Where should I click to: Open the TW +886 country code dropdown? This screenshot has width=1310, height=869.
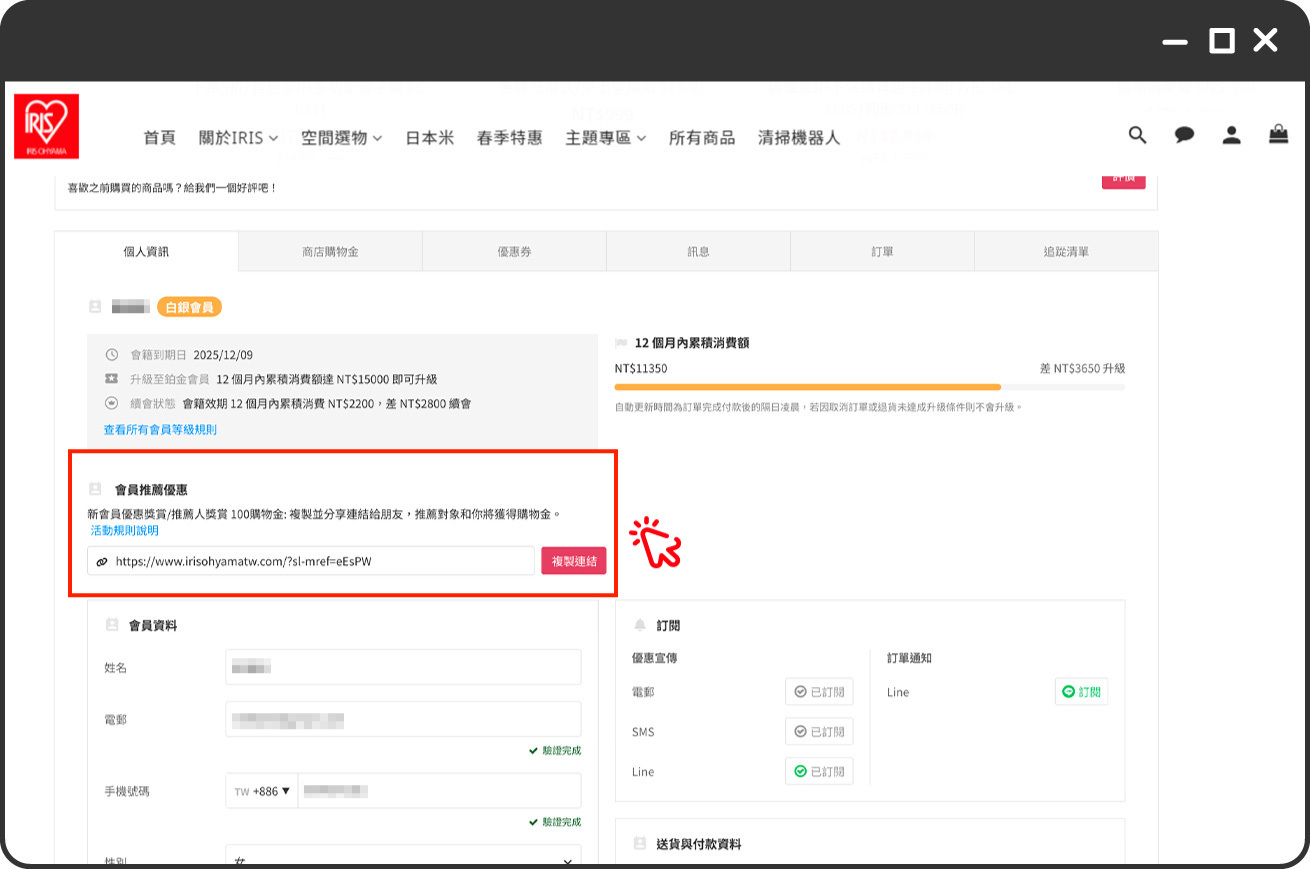tap(262, 791)
